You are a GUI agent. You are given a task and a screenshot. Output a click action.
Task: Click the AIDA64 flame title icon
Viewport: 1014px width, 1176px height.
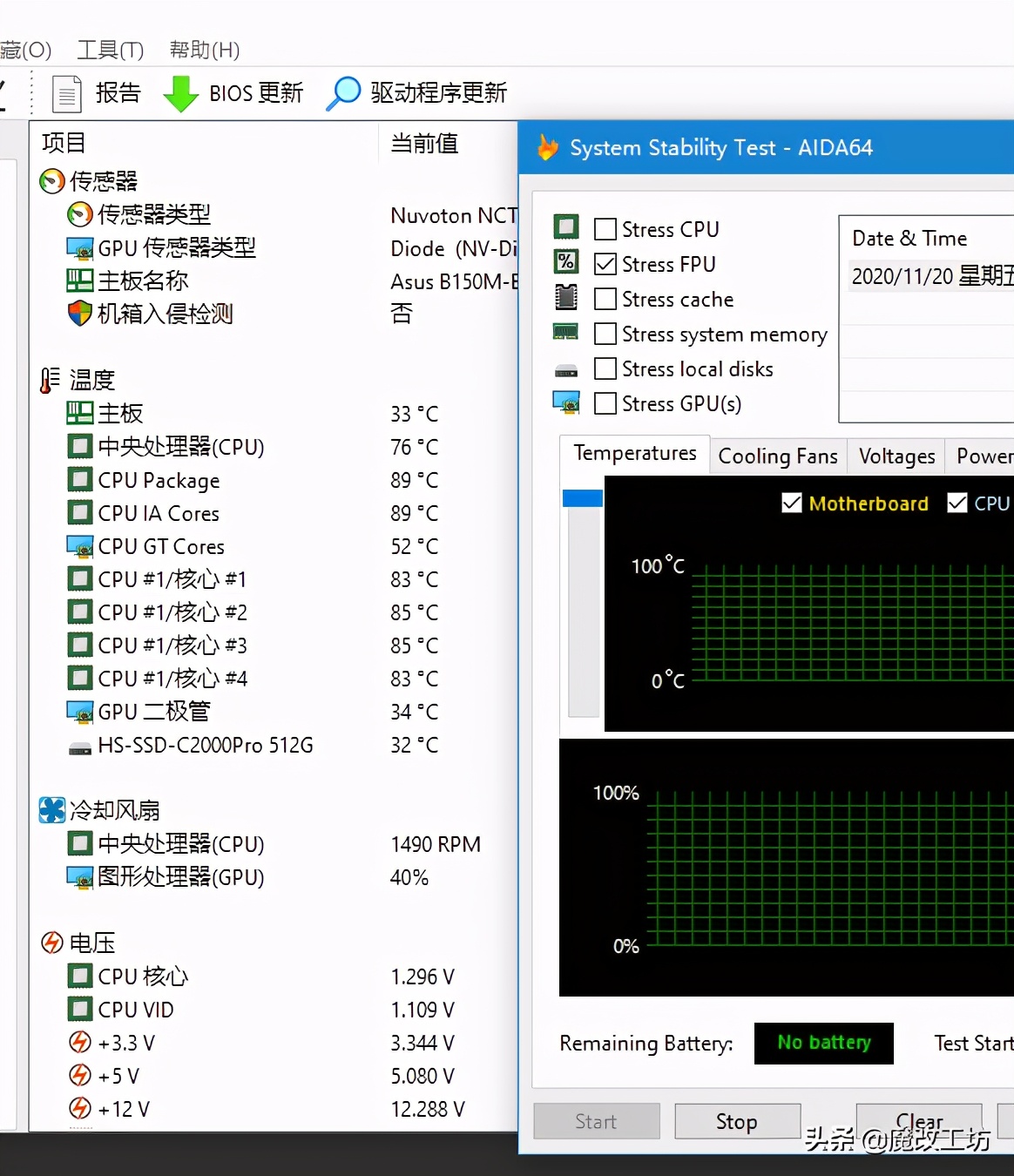548,147
